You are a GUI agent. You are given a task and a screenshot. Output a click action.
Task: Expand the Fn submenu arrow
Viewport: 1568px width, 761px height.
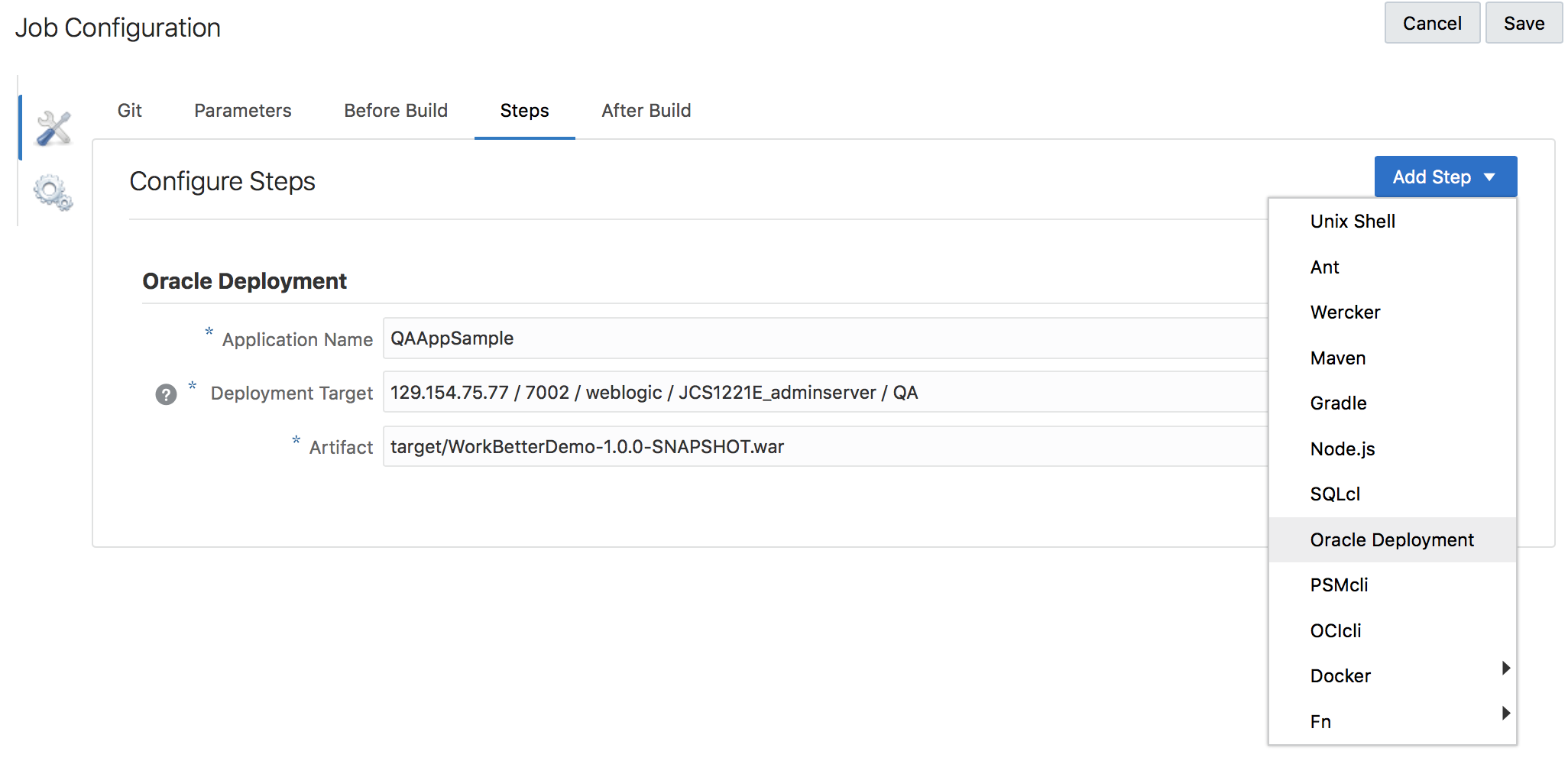pos(1505,714)
